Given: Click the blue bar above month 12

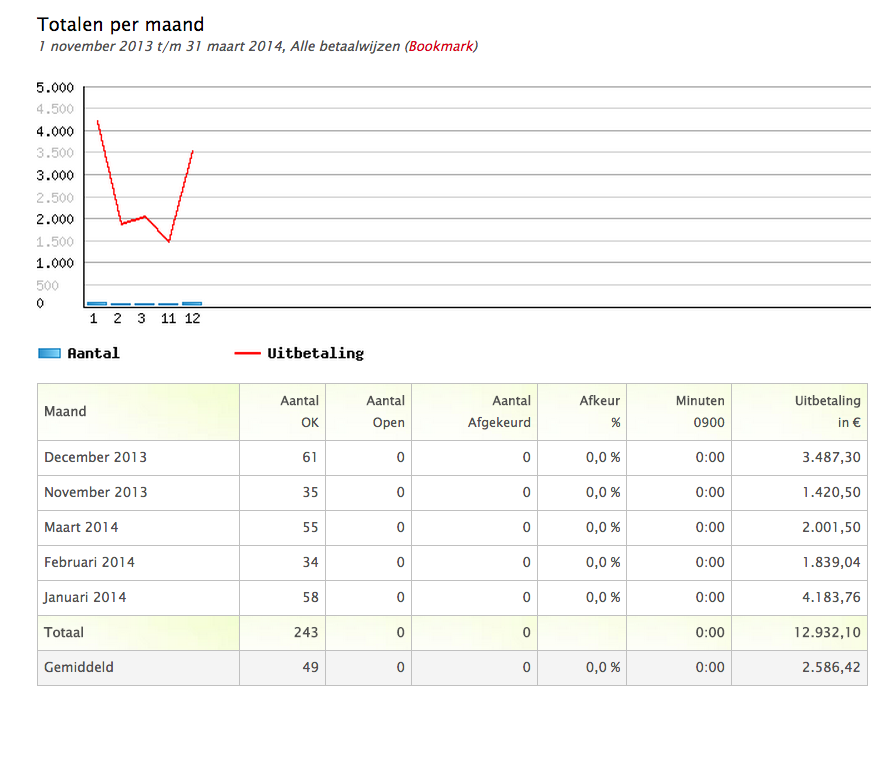Looking at the screenshot, I should tap(192, 304).
